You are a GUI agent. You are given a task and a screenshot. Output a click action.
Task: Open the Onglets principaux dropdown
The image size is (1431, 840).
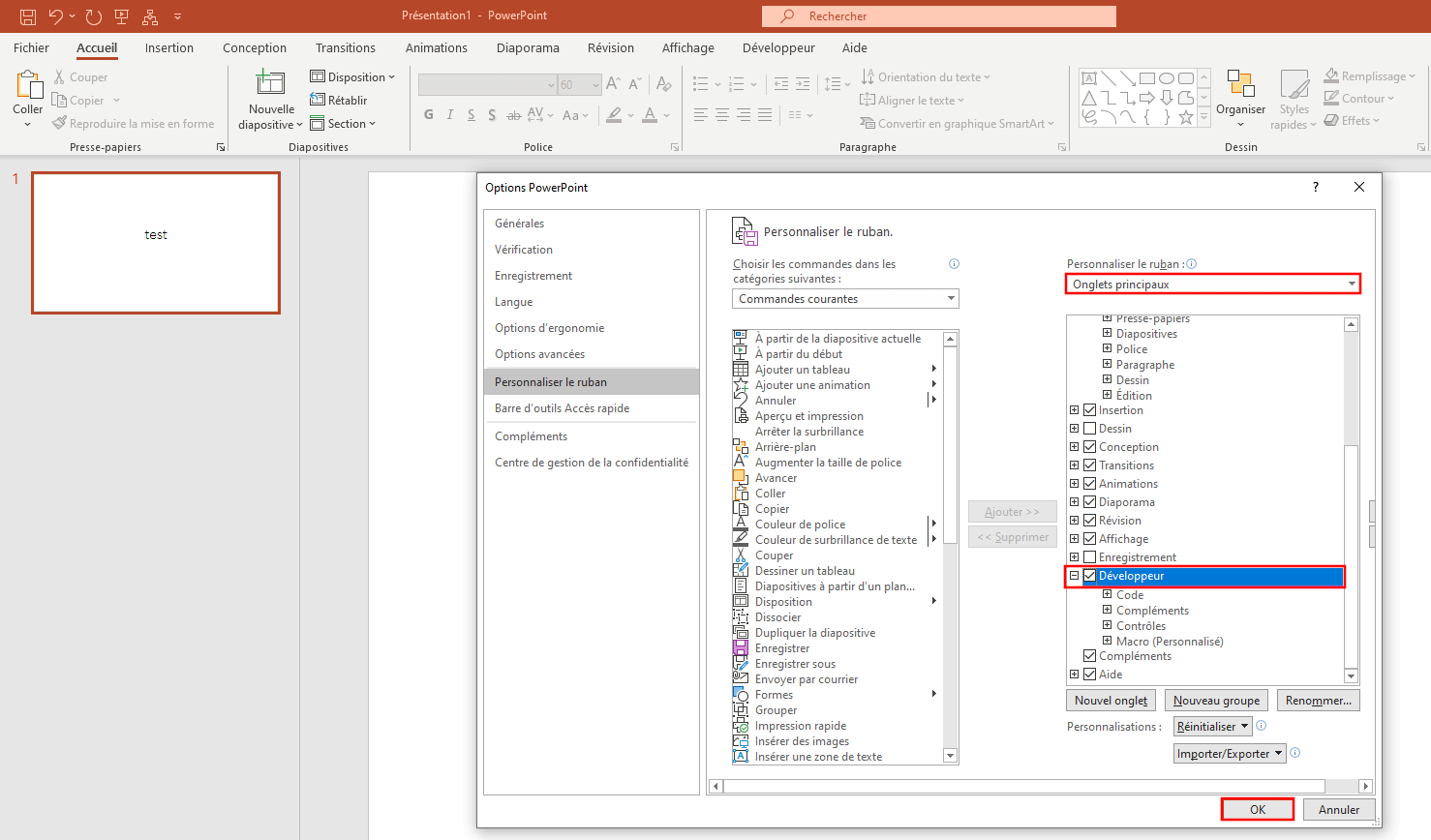point(1213,284)
